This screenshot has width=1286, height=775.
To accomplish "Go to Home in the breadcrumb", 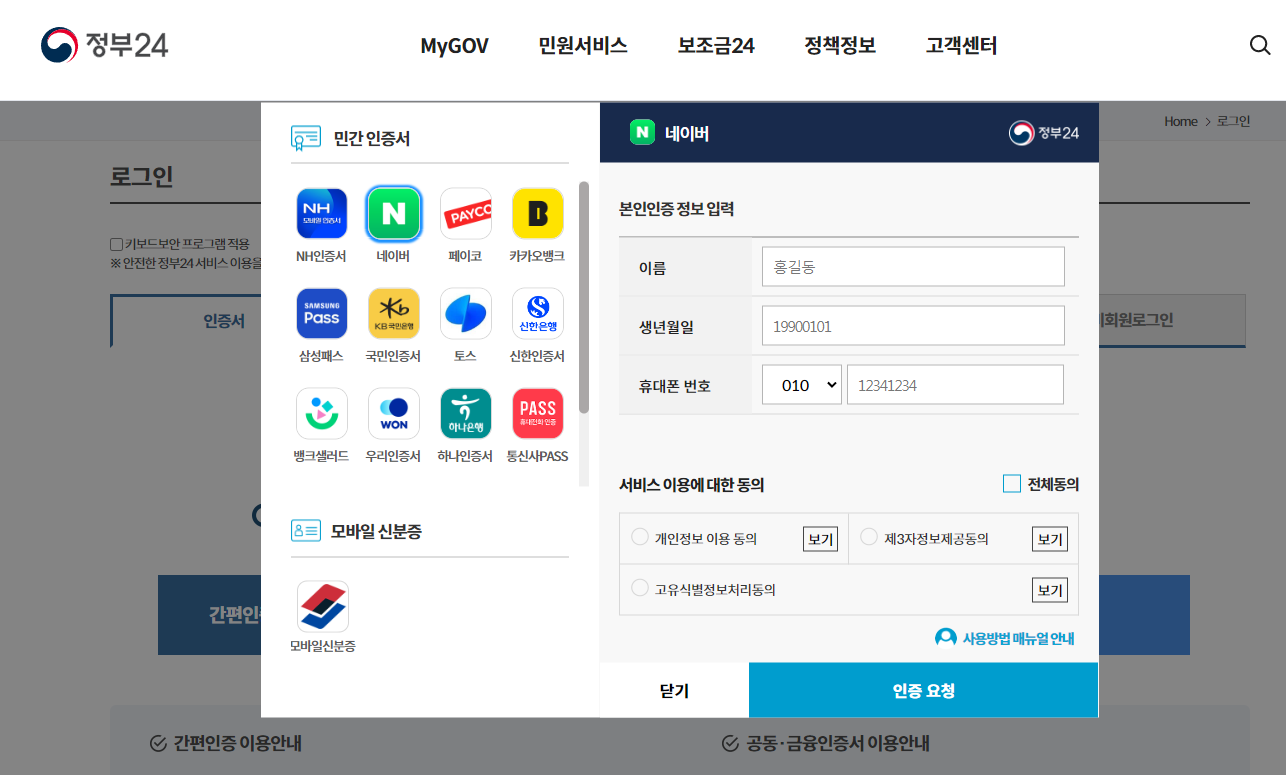I will tap(1180, 121).
